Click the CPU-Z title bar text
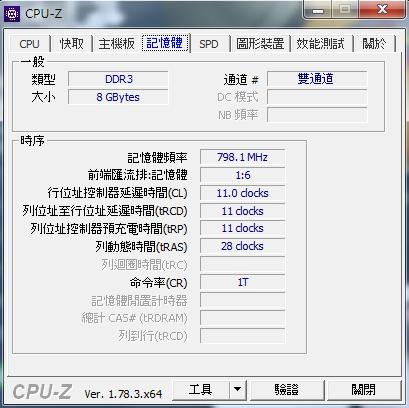The image size is (409, 408). tap(44, 13)
